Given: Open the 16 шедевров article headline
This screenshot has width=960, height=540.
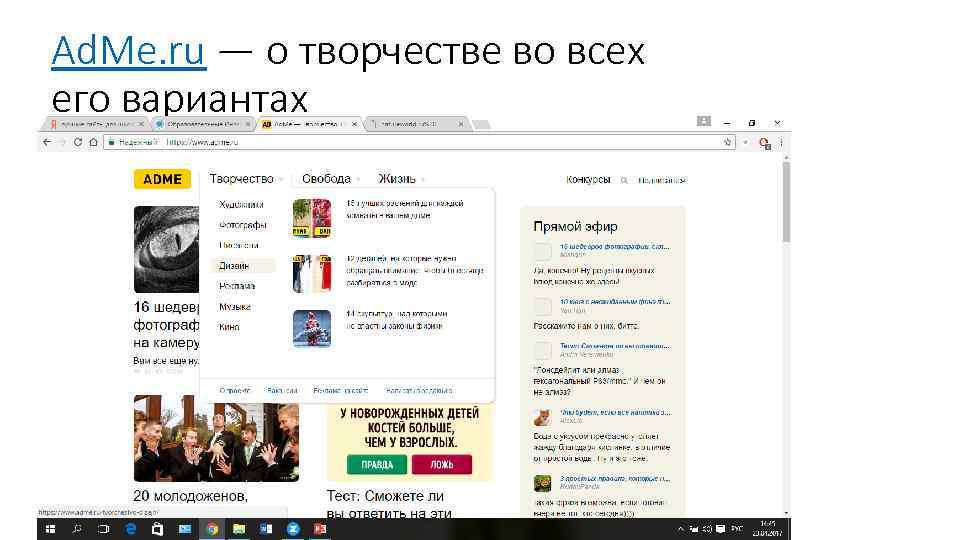Looking at the screenshot, I should tap(167, 324).
